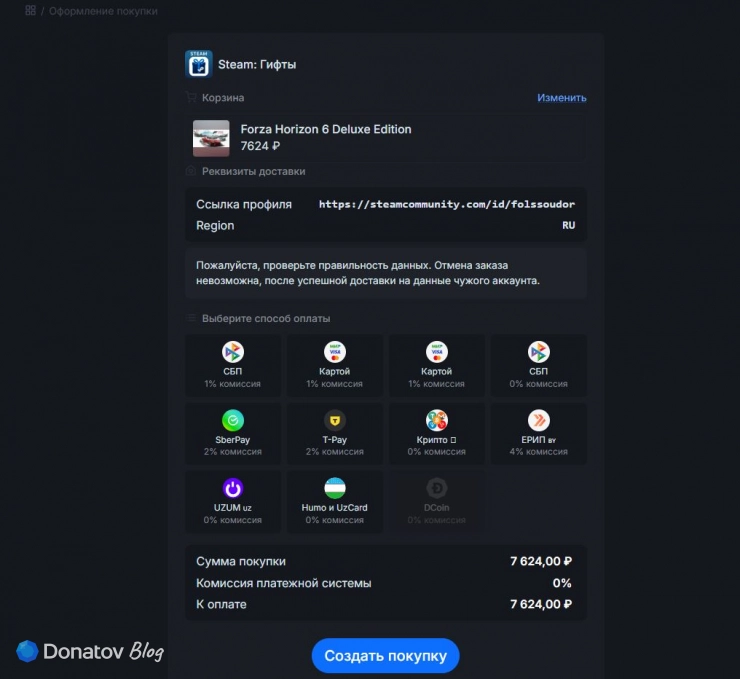Select the second Картой payment option
740x679 pixels.
click(x=437, y=365)
